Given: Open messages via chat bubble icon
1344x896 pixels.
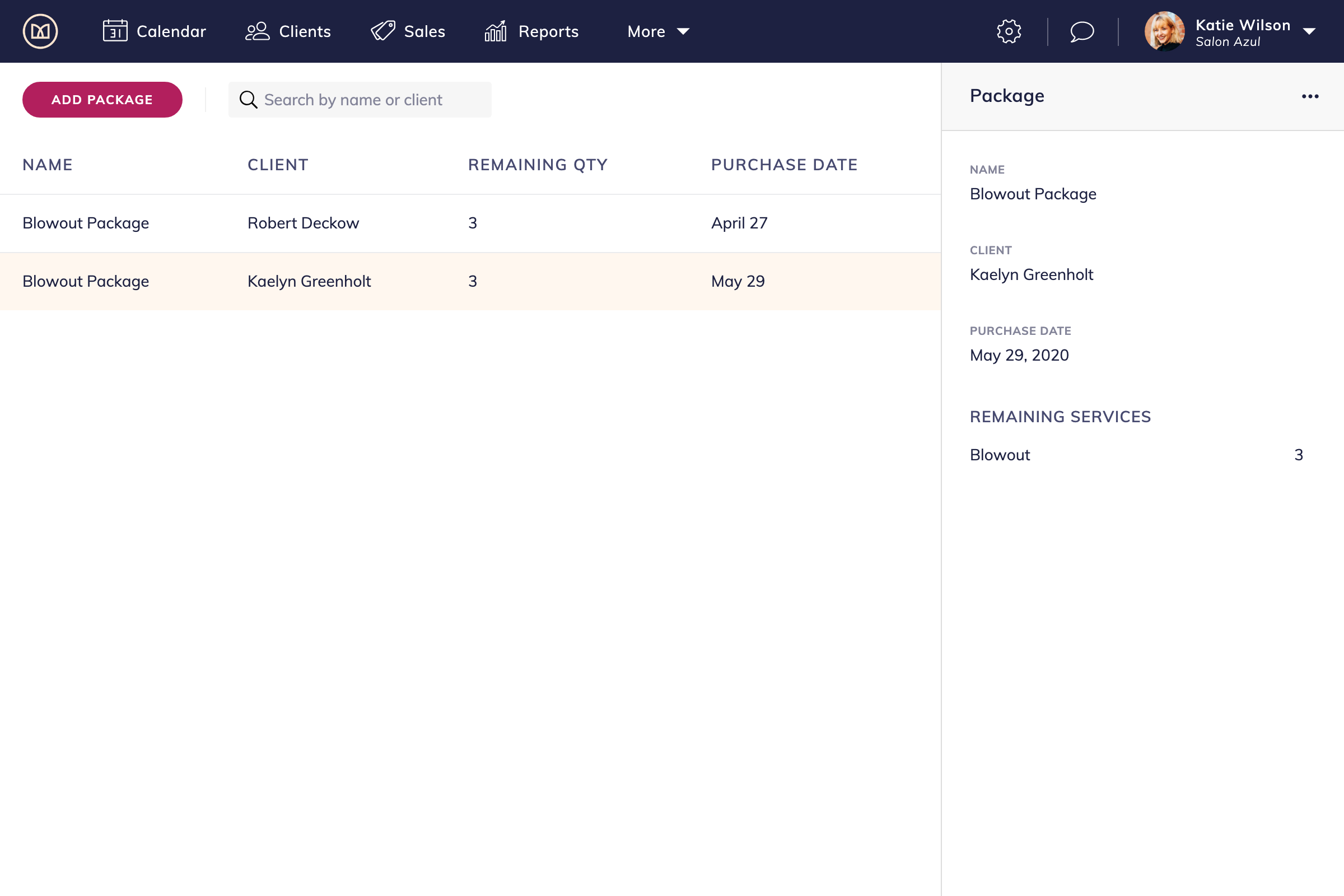Looking at the screenshot, I should point(1082,31).
